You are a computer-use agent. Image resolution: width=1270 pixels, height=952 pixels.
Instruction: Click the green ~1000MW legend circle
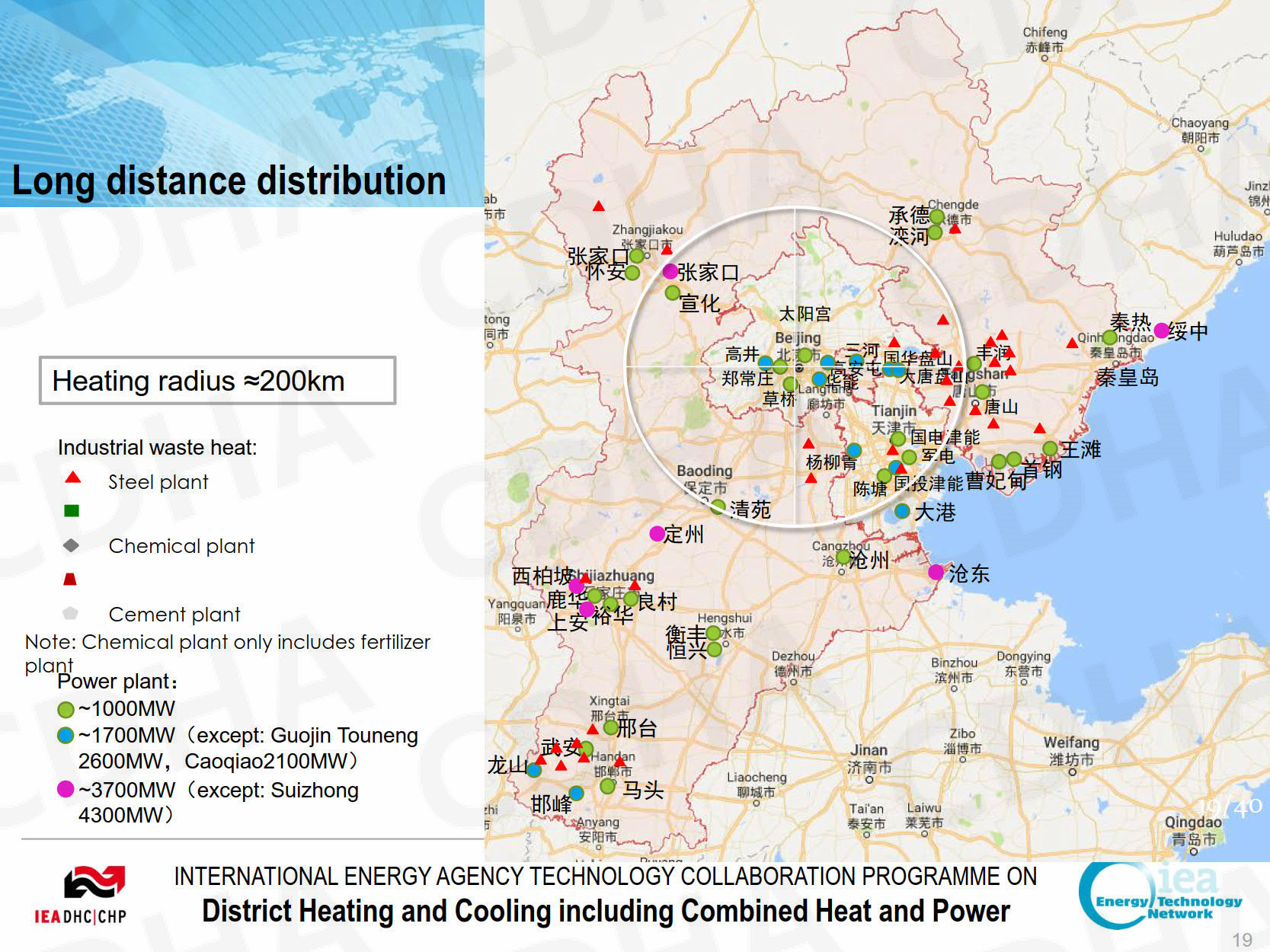[x=66, y=710]
